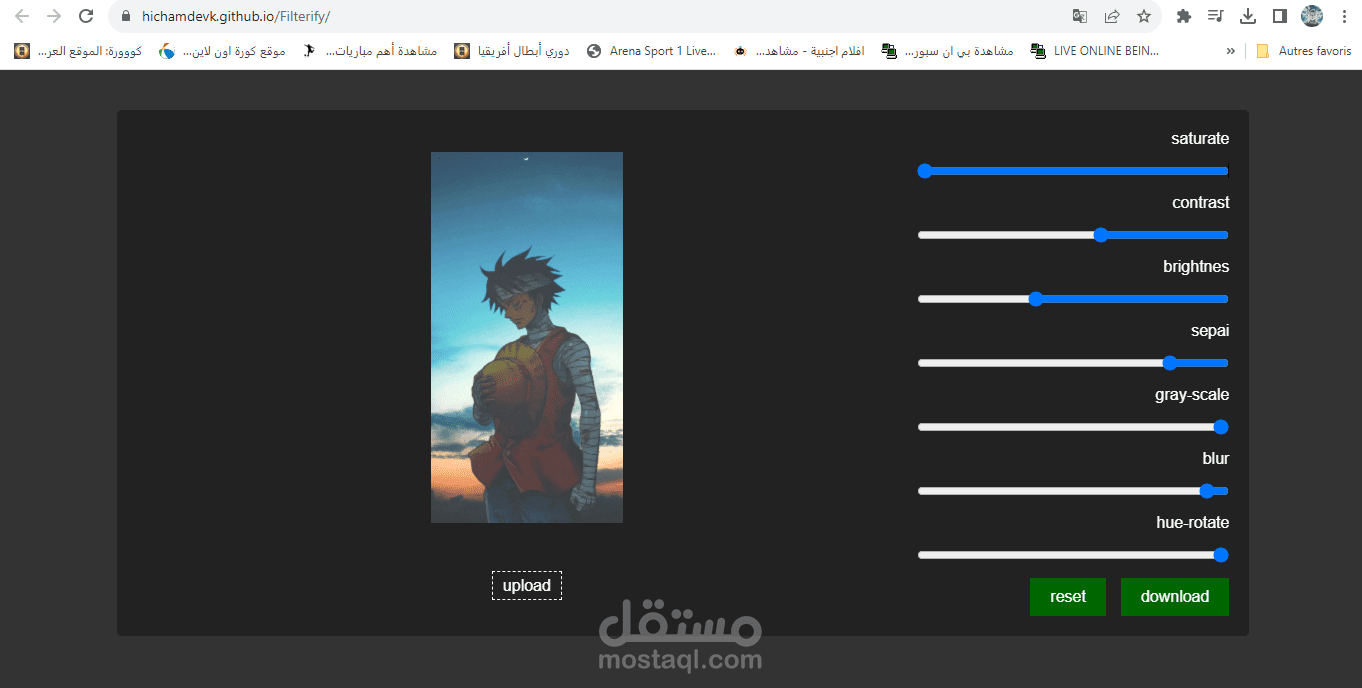Viewport: 1362px width, 688px height.
Task: Click the browser forward arrow
Action: pos(54,16)
